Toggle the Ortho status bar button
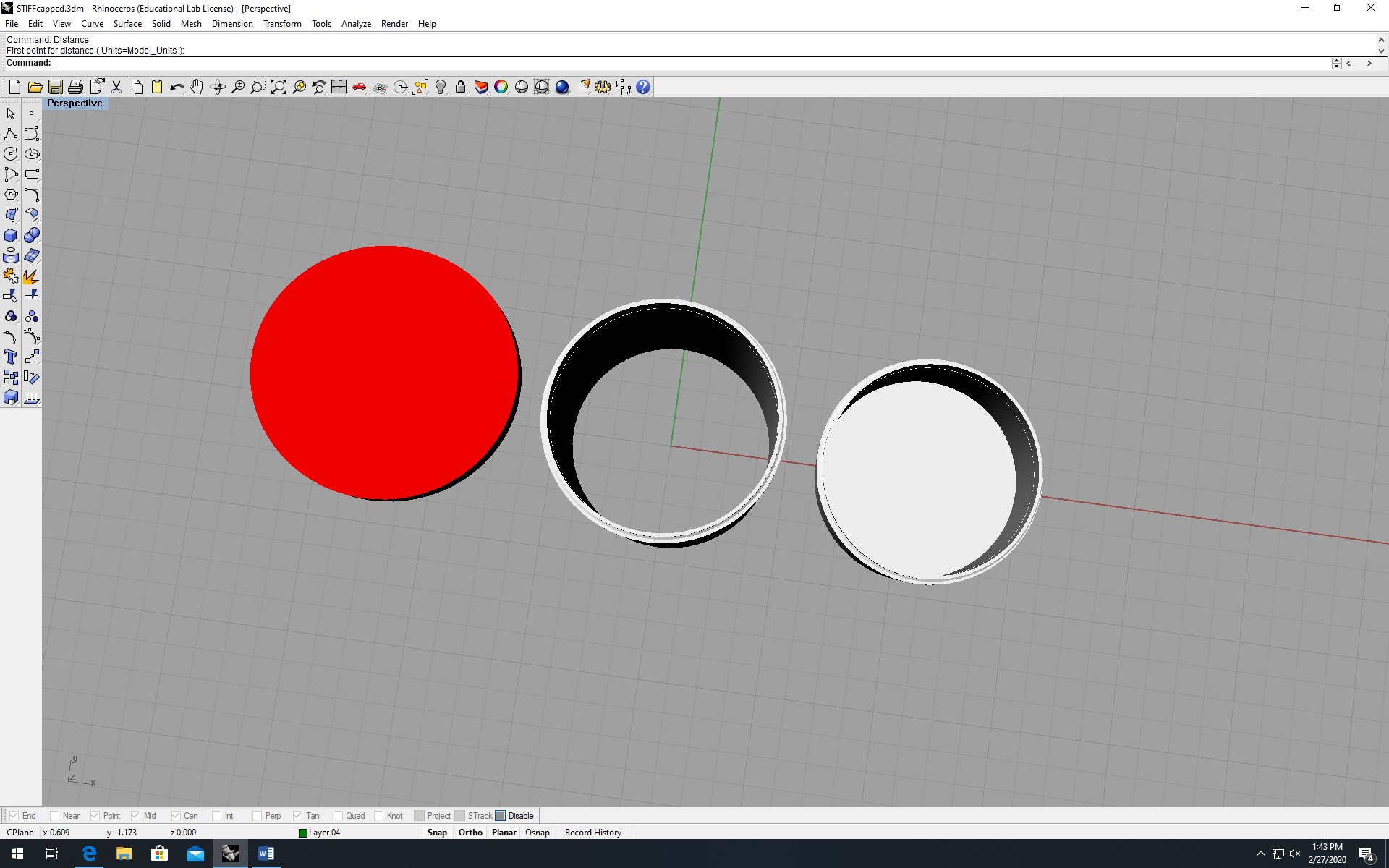1389x868 pixels. coord(470,833)
